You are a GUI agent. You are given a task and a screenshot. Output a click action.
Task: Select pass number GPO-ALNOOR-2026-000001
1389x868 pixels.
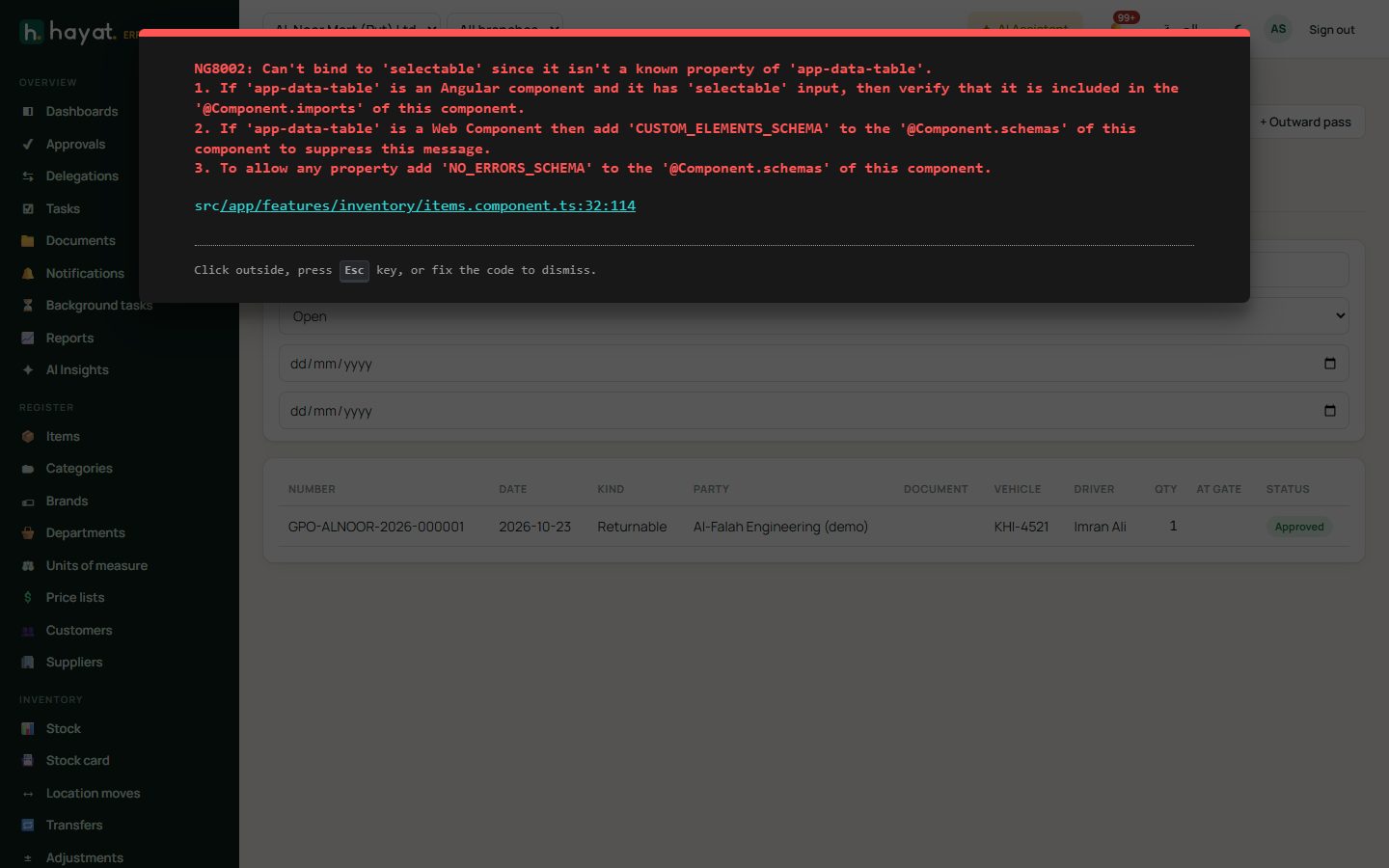point(376,527)
